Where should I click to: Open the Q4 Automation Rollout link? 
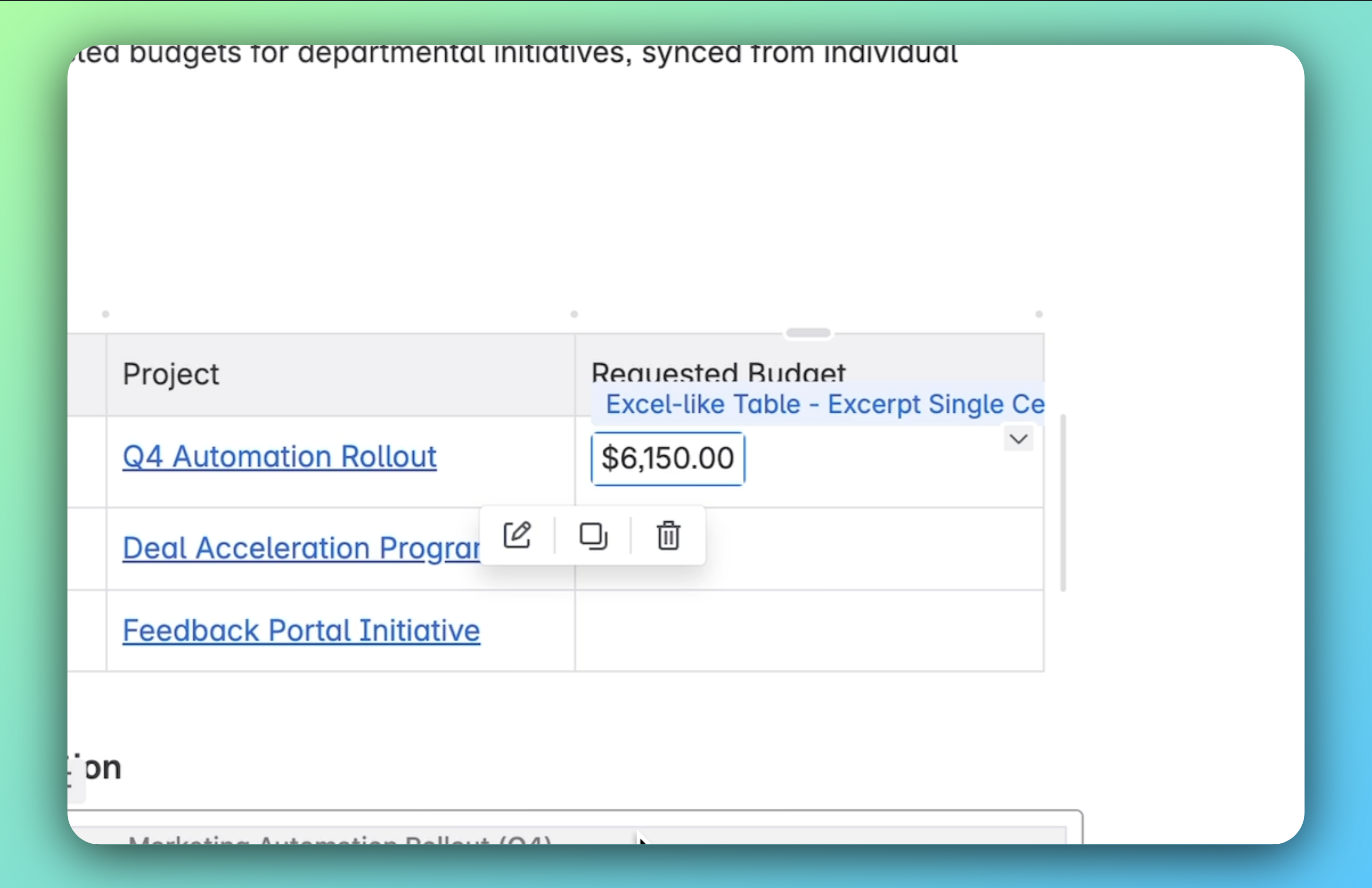coord(280,457)
